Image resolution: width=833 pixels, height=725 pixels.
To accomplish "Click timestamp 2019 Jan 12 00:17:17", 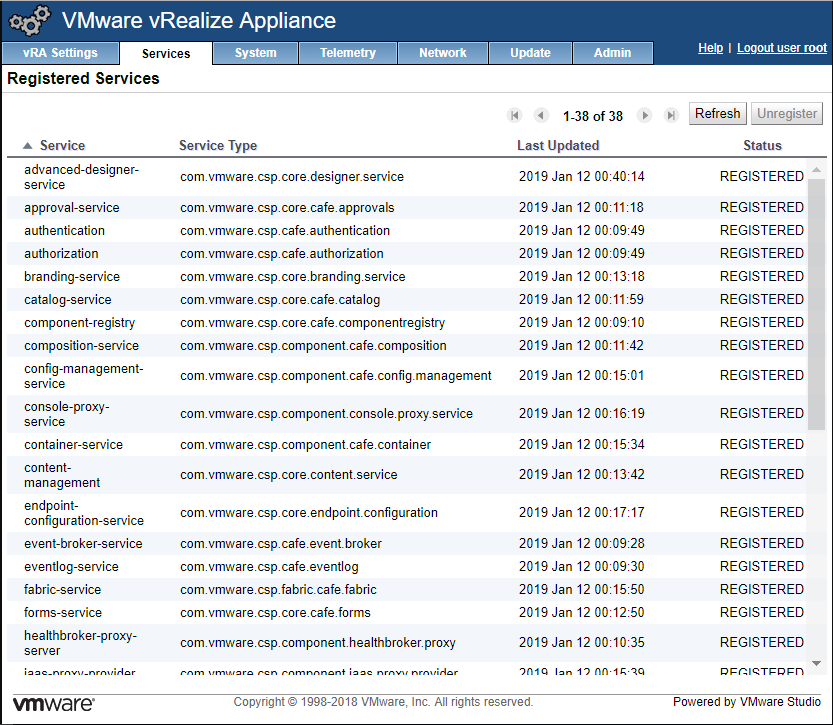I will (x=582, y=513).
